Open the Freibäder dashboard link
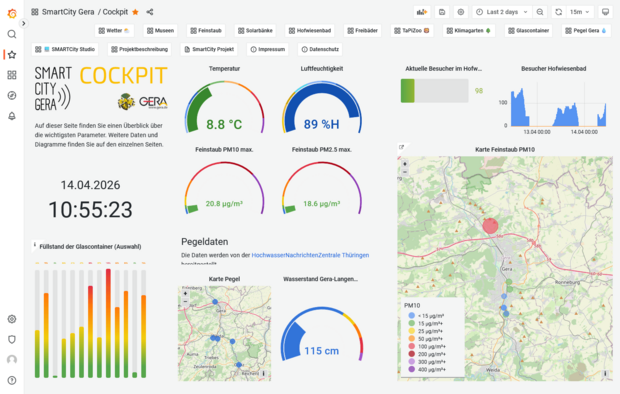 [x=363, y=30]
